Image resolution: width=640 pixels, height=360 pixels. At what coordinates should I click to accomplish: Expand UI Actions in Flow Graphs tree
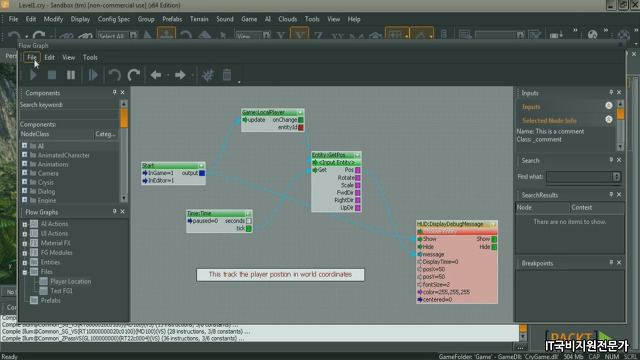pos(24,234)
